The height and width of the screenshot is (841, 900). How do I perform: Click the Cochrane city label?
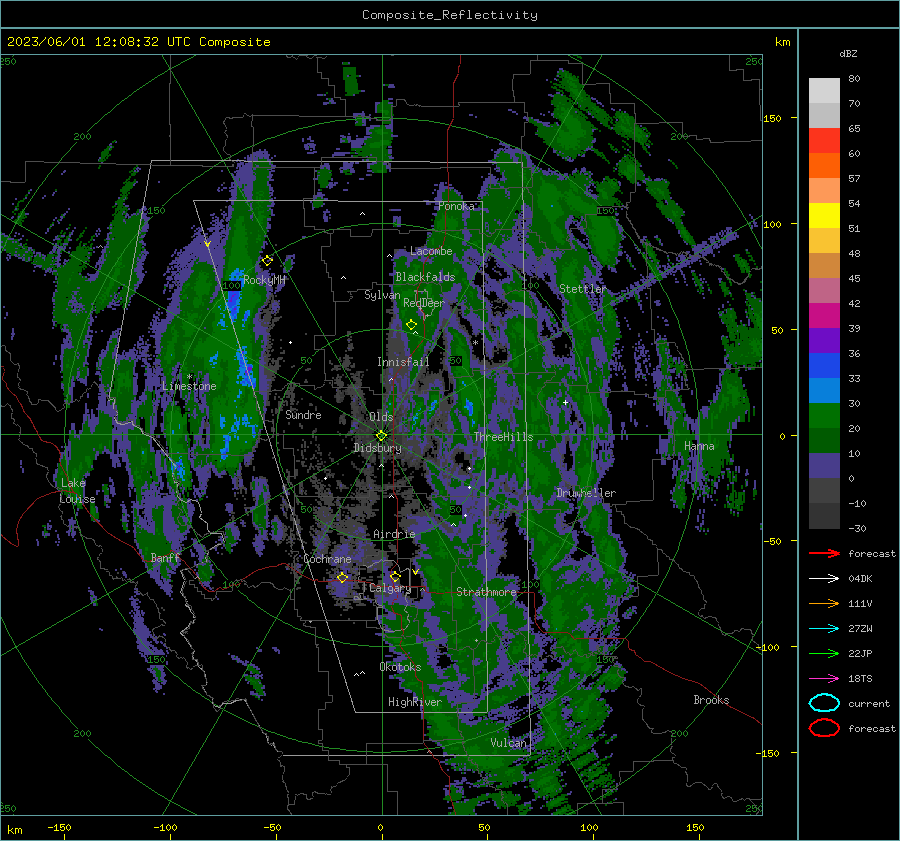(x=327, y=559)
